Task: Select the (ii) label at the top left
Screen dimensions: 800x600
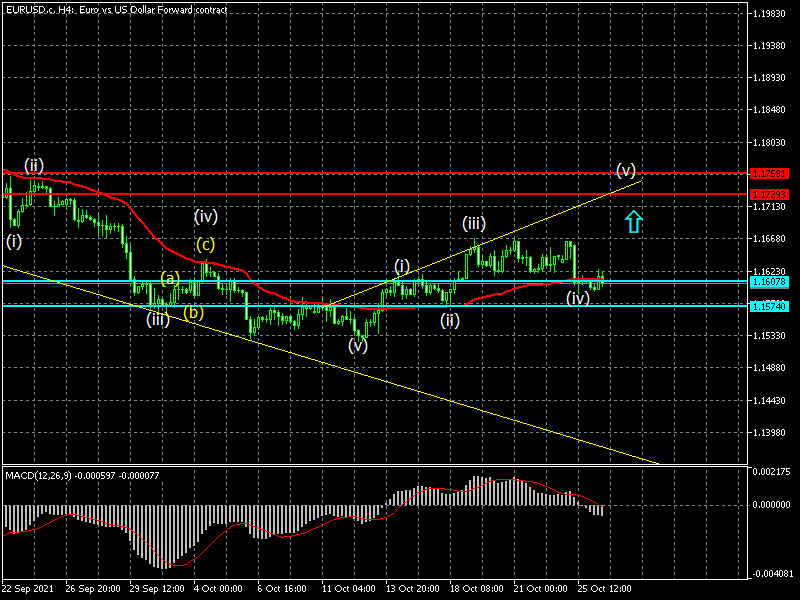Action: coord(34,165)
